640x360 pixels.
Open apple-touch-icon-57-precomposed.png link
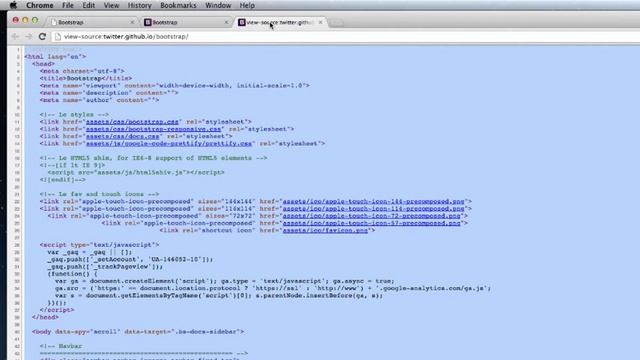pyautogui.click(x=371, y=223)
